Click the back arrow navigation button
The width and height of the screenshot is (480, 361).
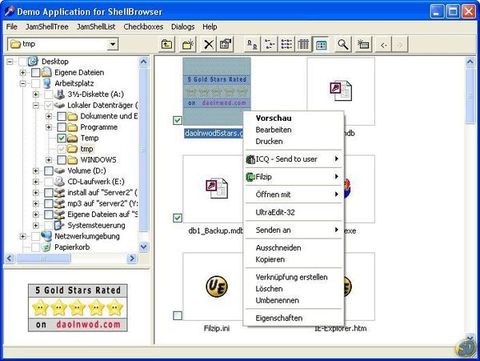click(x=384, y=44)
